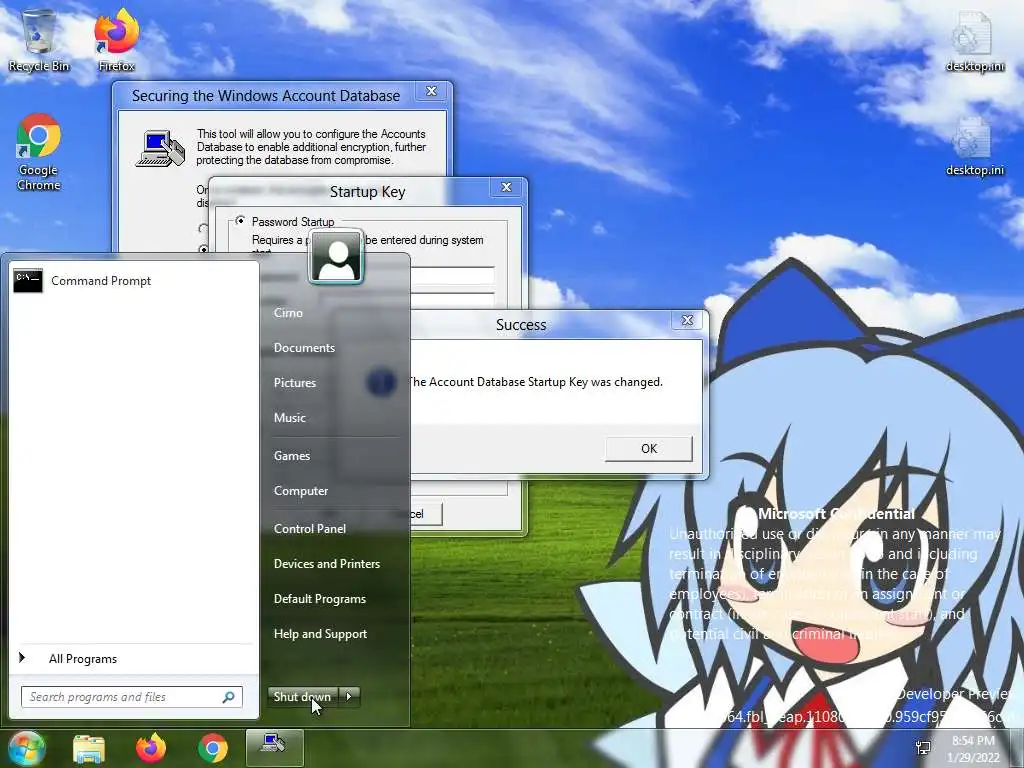Select the Password Startup radio button
This screenshot has width=1024, height=768.
[x=240, y=221]
